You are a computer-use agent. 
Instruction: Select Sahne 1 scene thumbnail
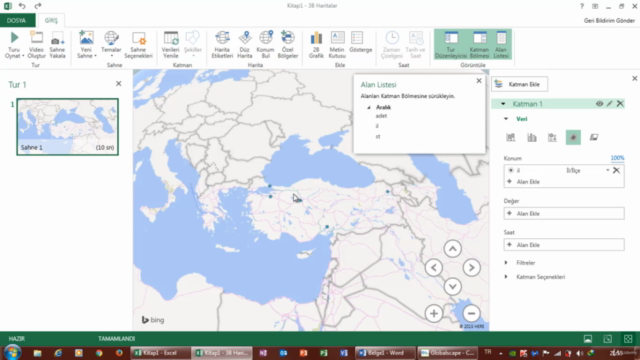[x=68, y=127]
